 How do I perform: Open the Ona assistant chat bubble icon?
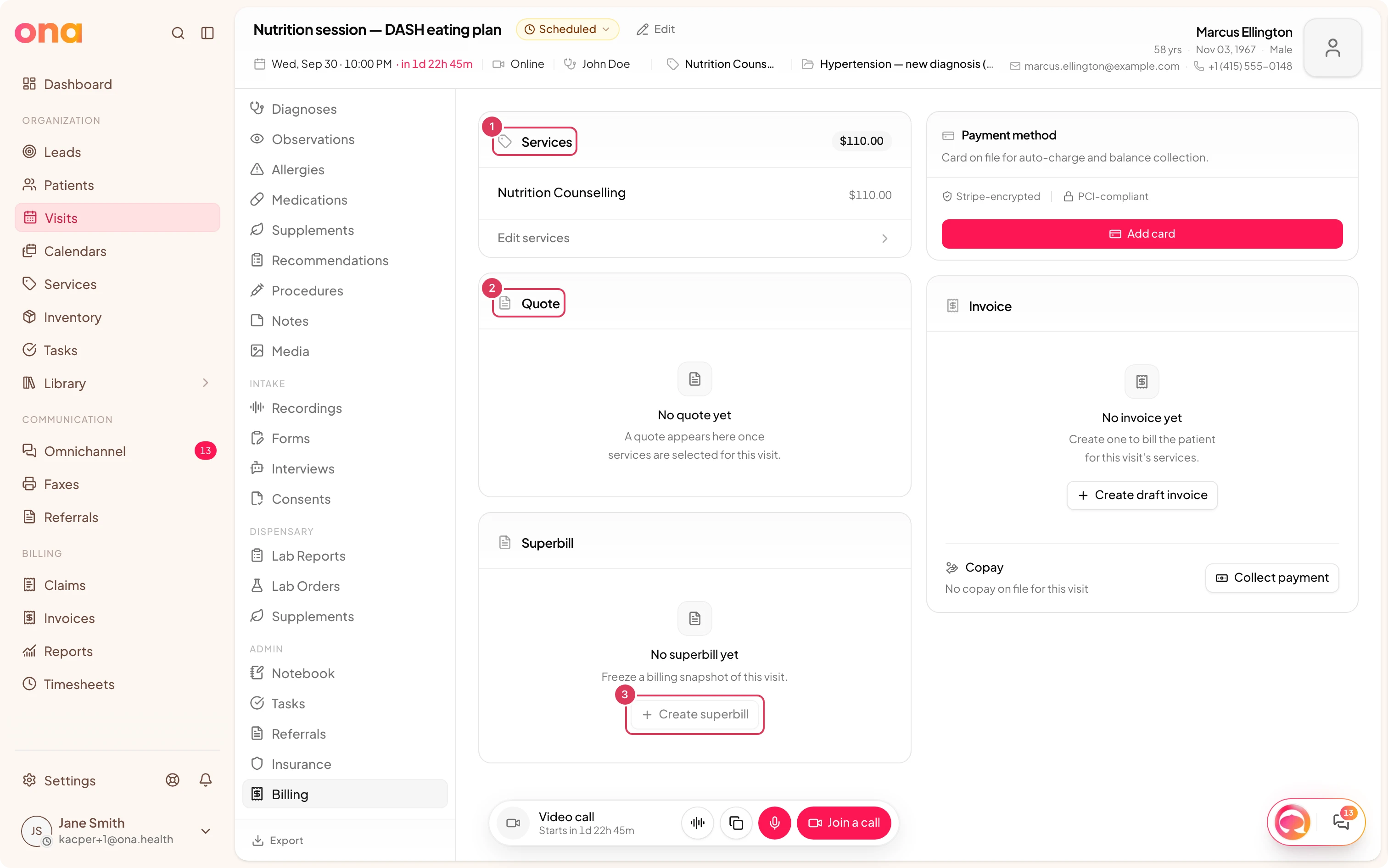1293,822
